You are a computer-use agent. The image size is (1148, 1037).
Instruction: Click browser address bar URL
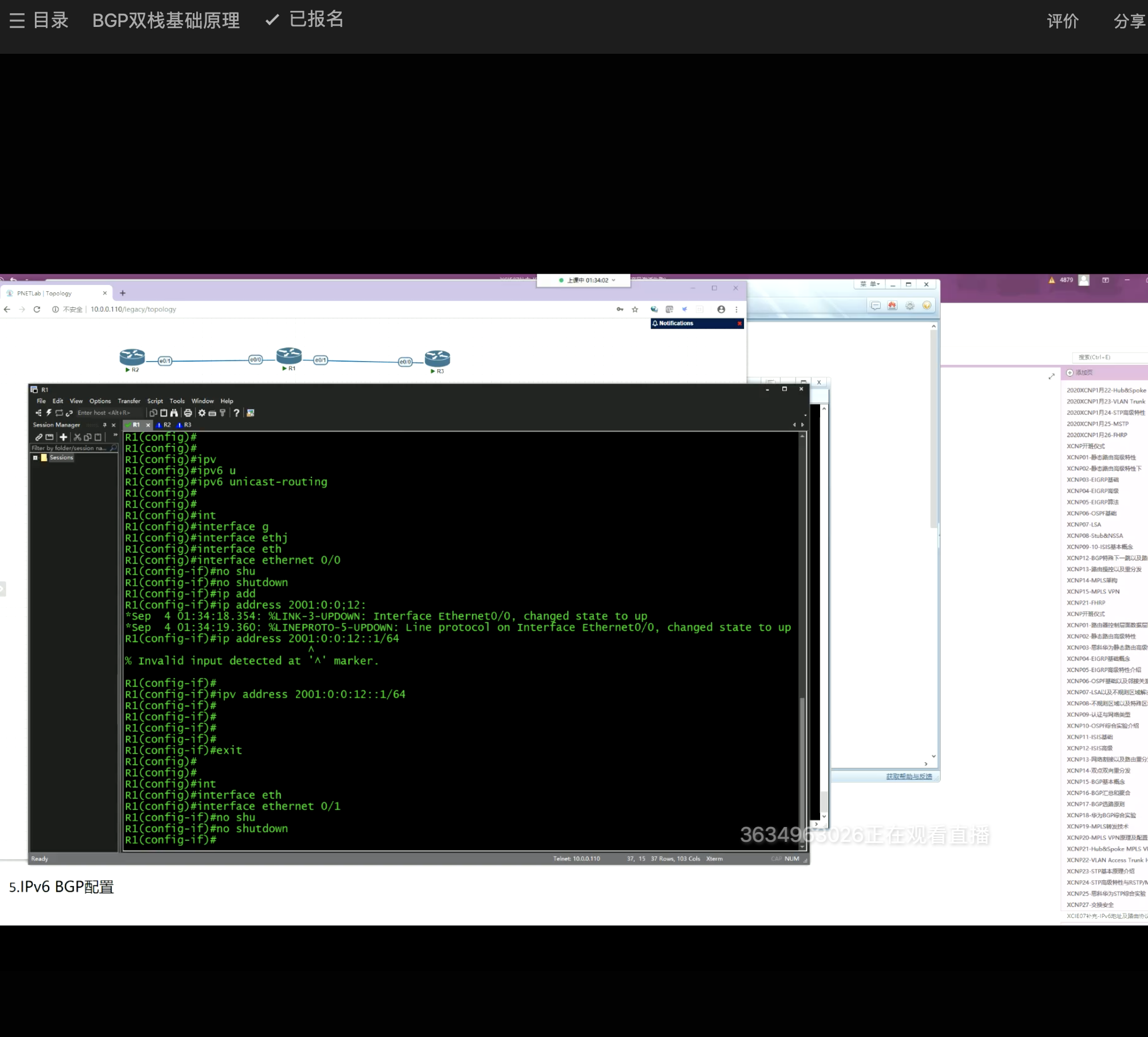point(133,309)
